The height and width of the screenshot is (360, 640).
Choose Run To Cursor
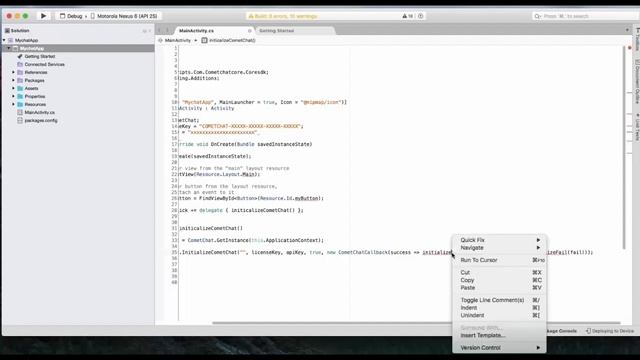[x=499, y=260]
